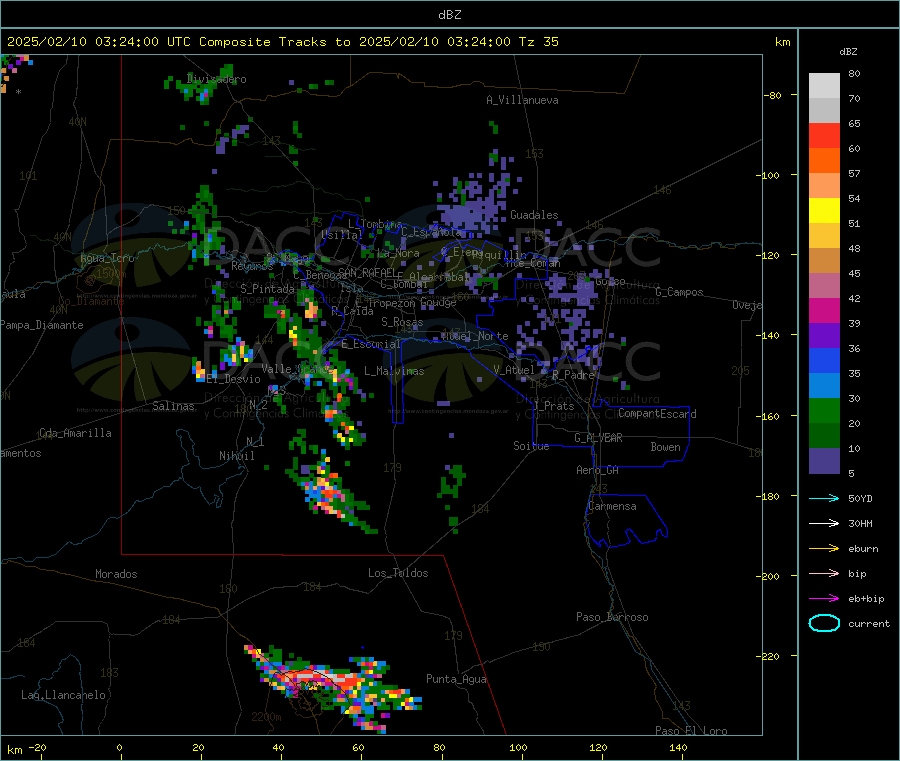The width and height of the screenshot is (900, 761).
Task: Click the Aero_GA map label
Action: (x=598, y=470)
